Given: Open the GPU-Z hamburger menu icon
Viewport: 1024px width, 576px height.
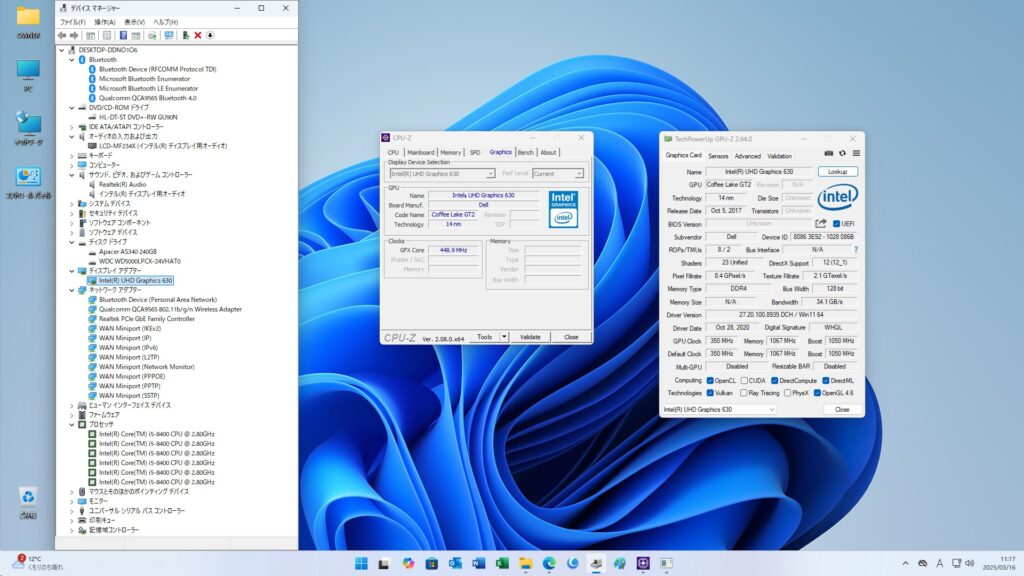Looking at the screenshot, I should [x=855, y=153].
